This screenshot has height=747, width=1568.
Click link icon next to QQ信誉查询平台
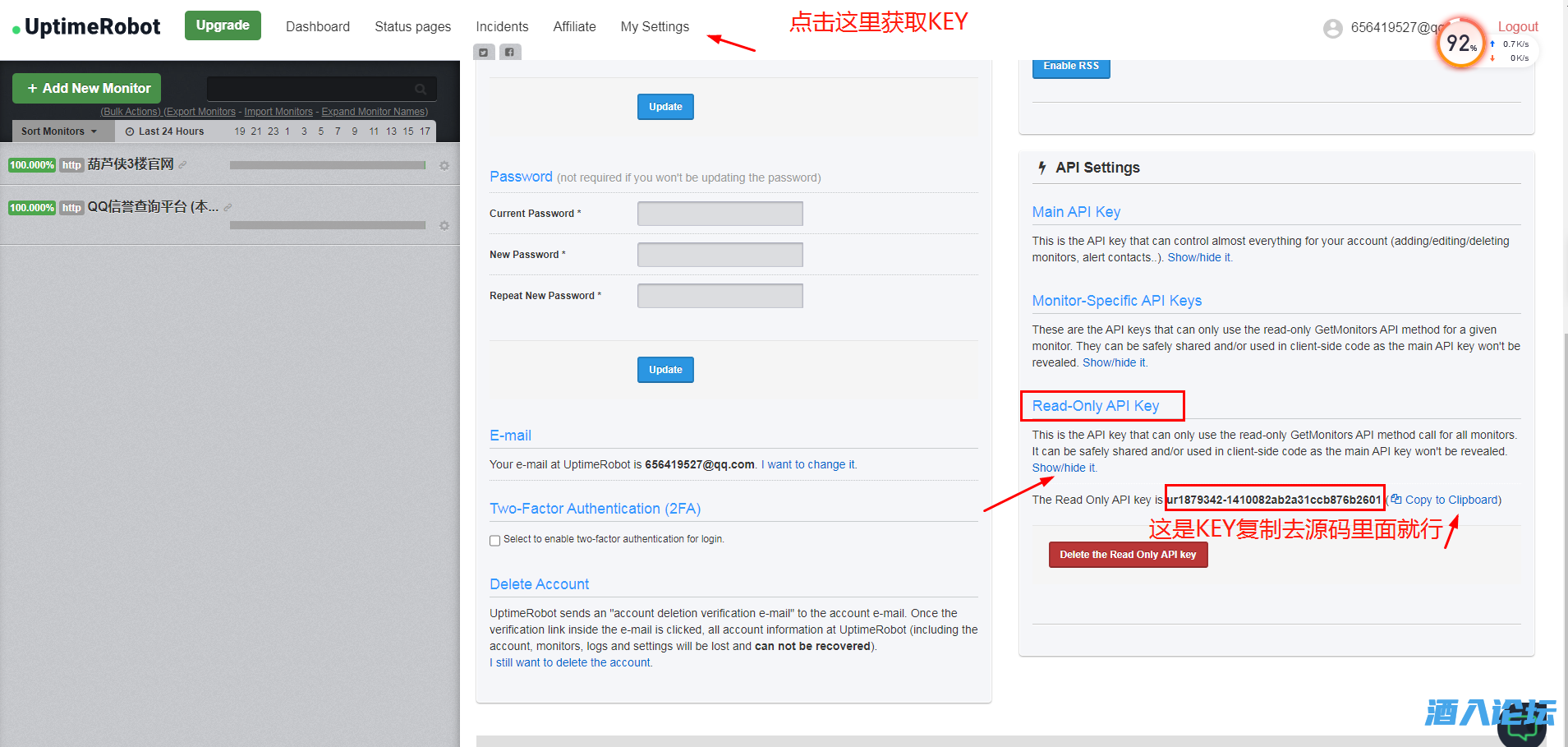228,208
